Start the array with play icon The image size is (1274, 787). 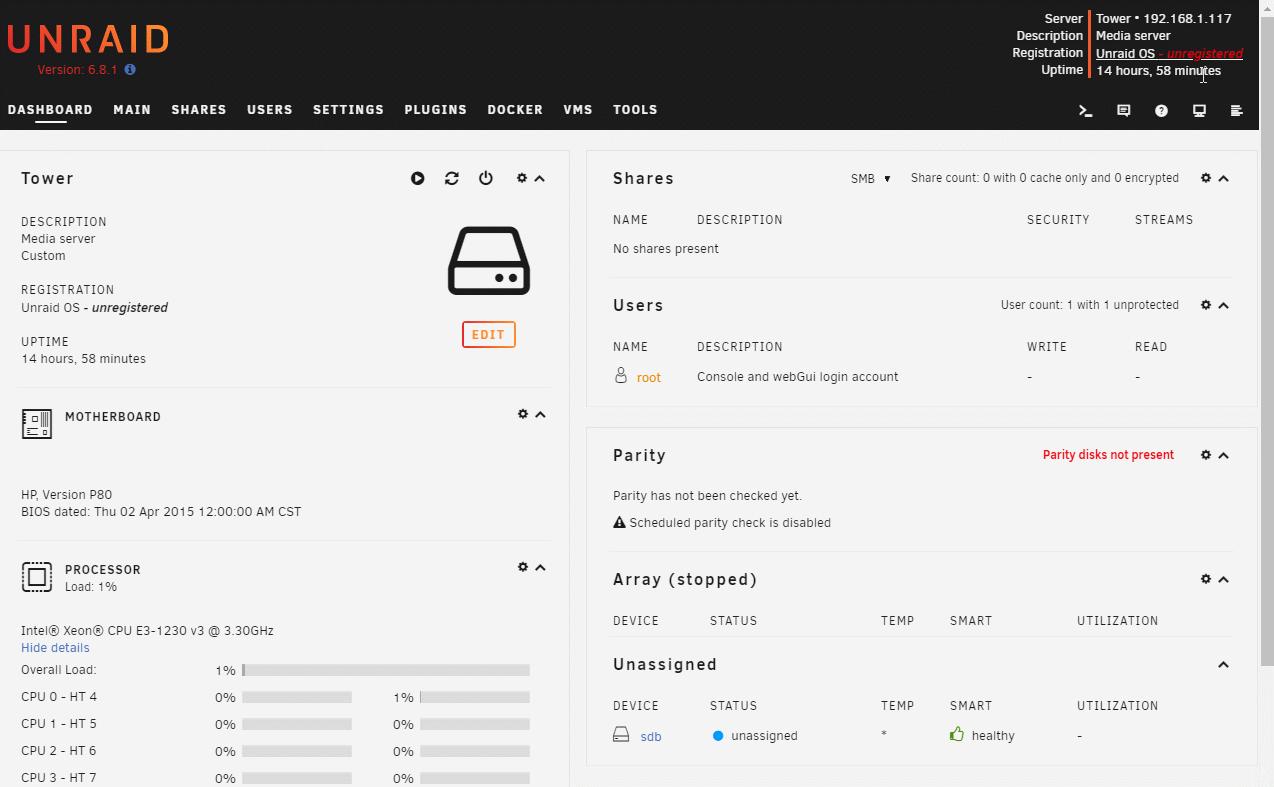tap(417, 179)
